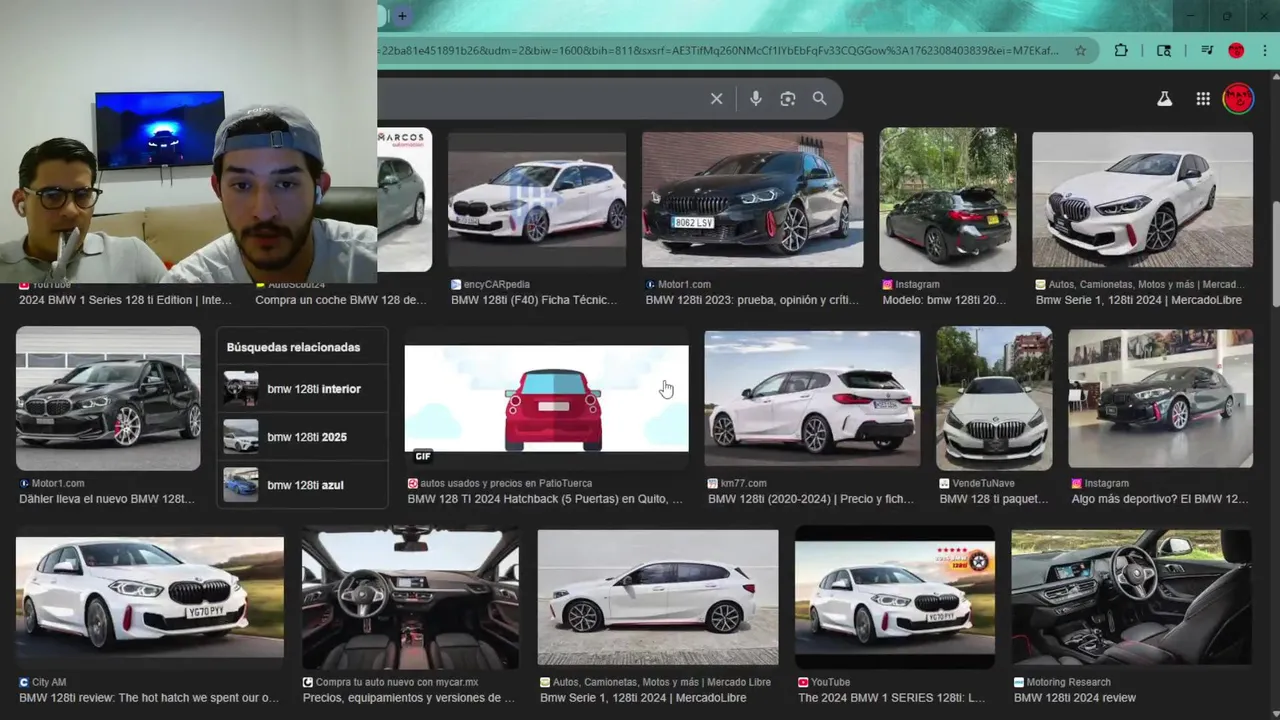Open the Motor1.com black BMW 8062 LSV image
The width and height of the screenshot is (1280, 720).
click(752, 199)
